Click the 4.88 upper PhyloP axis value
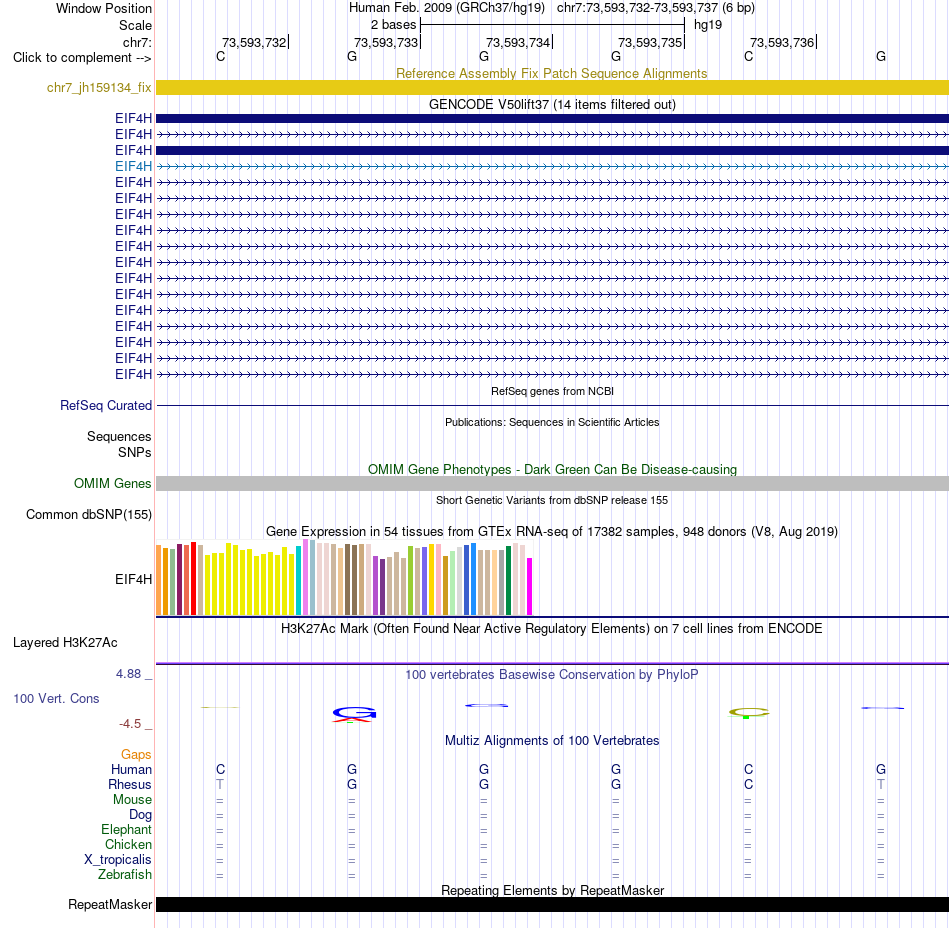 128,674
